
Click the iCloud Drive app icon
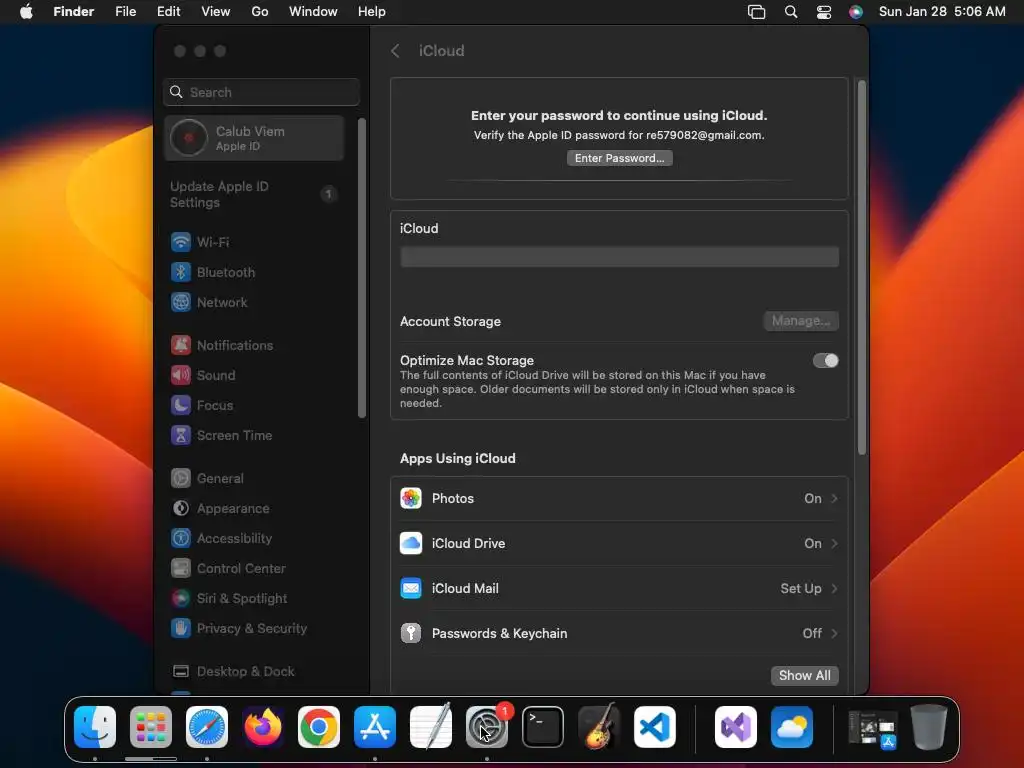click(x=411, y=543)
